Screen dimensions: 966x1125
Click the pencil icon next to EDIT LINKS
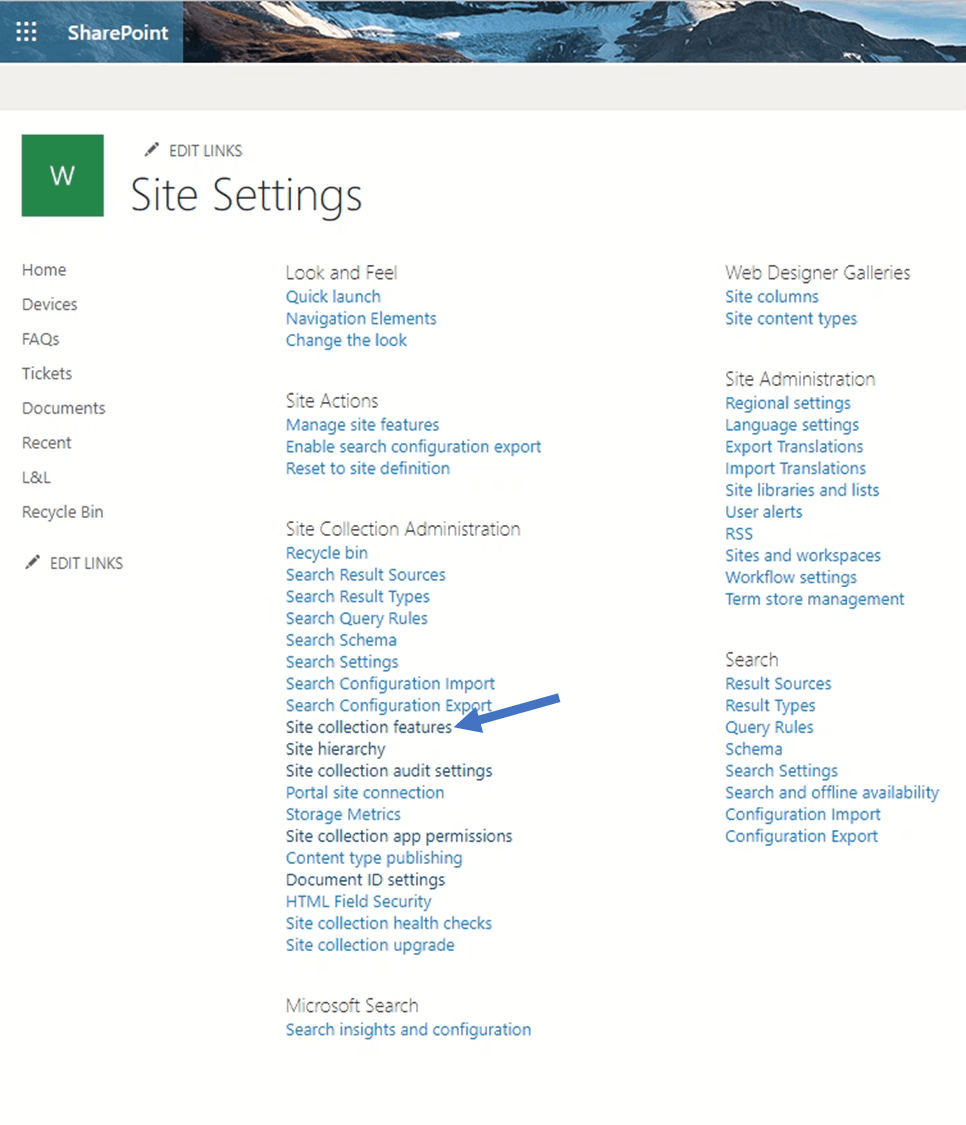click(x=151, y=149)
